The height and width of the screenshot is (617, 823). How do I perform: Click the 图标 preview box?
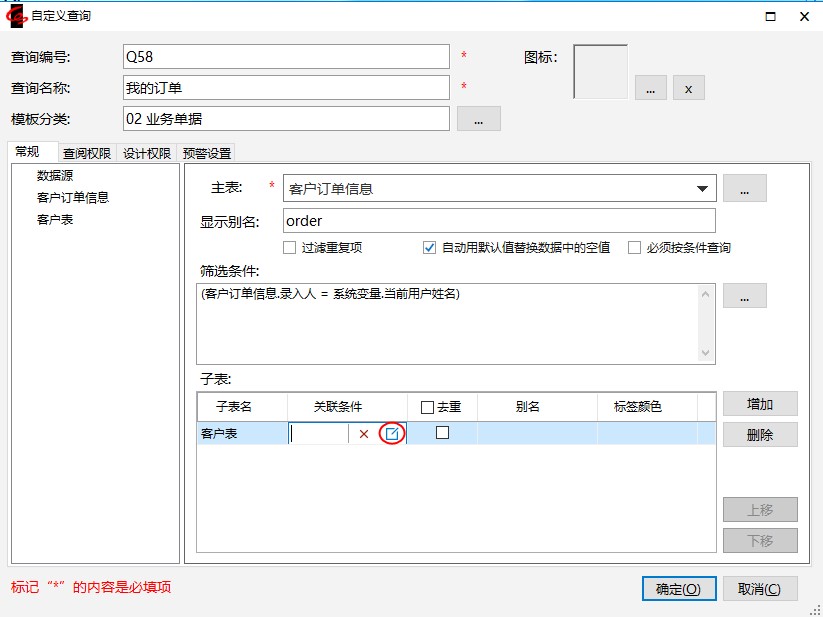click(600, 72)
